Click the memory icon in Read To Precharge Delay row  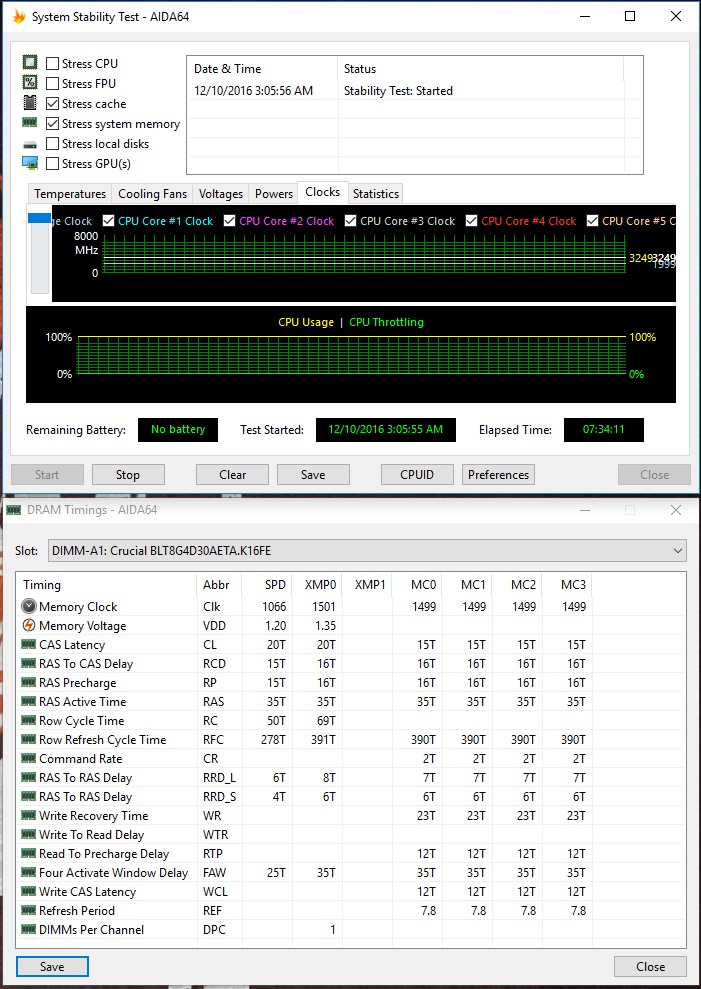coord(28,853)
